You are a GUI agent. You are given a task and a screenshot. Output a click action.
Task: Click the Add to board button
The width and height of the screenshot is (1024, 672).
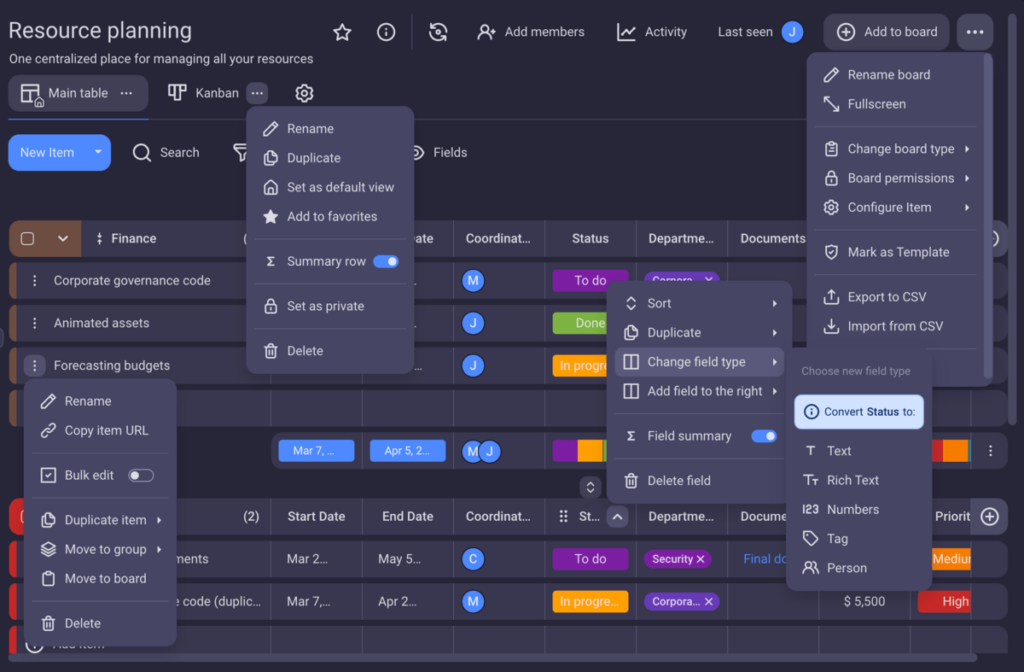pyautogui.click(x=887, y=32)
